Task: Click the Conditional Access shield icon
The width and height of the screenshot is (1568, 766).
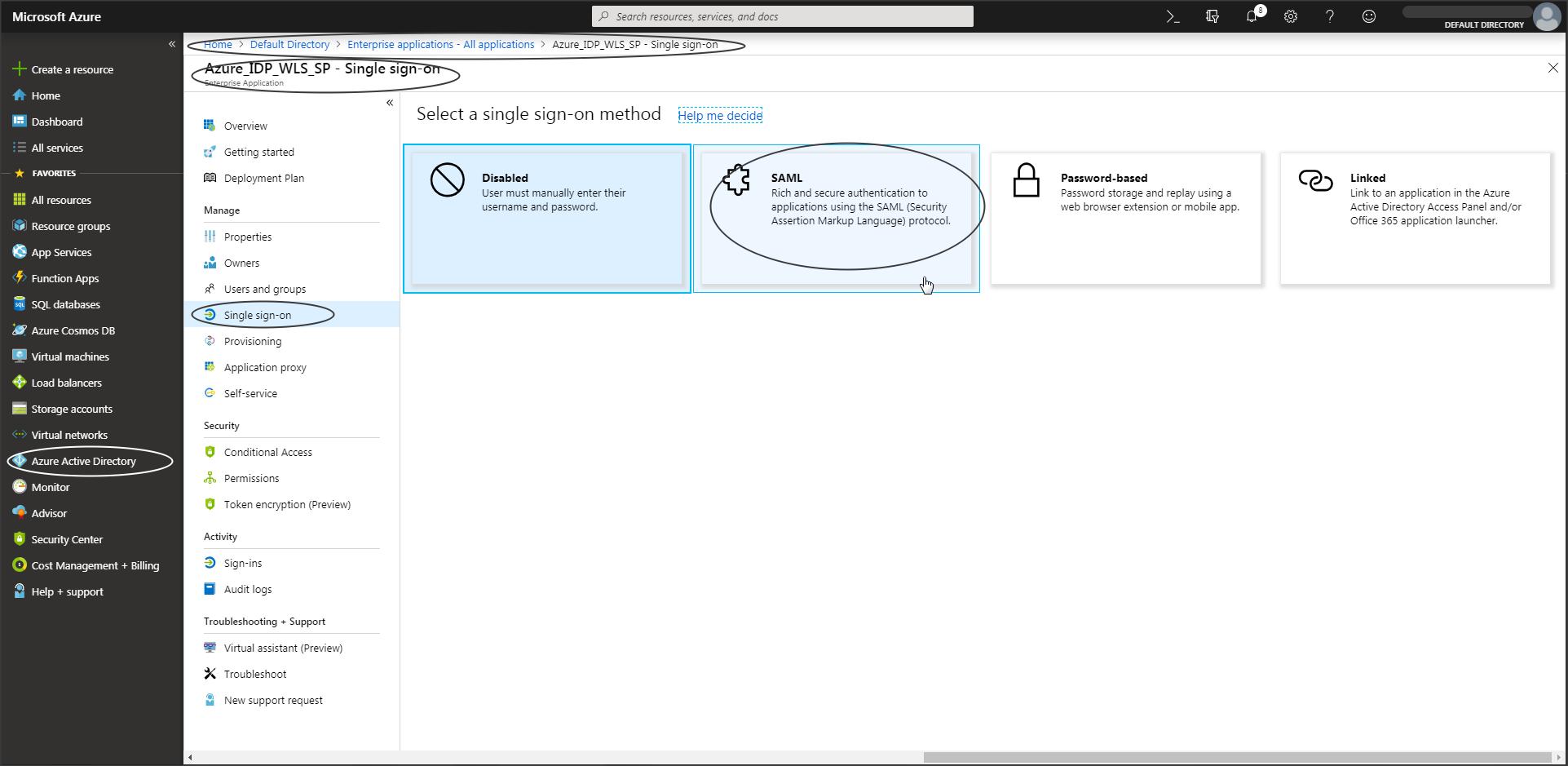Action: [210, 452]
